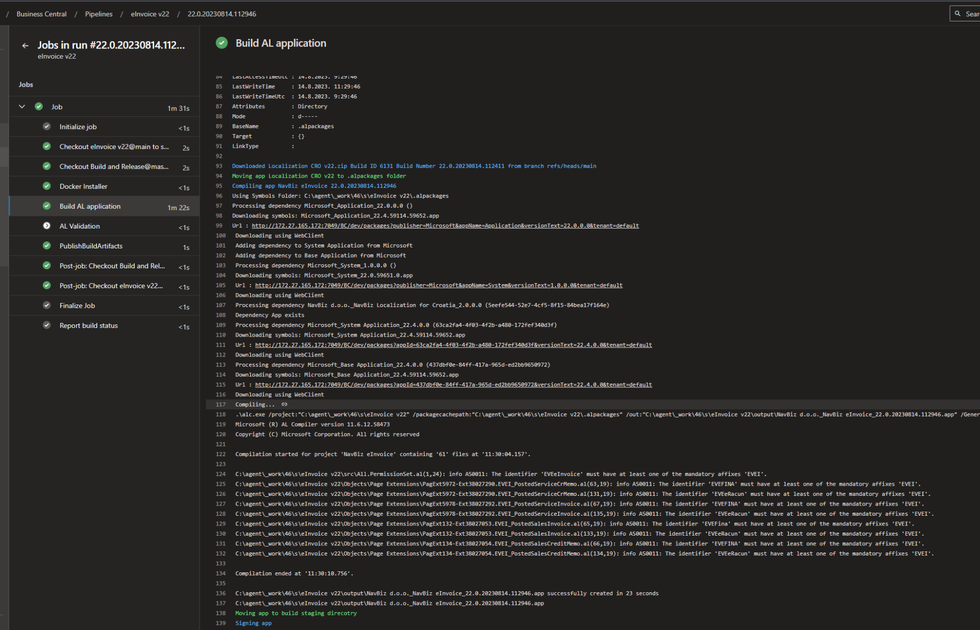
Task: Click in the search box at top right
Action: pos(965,13)
